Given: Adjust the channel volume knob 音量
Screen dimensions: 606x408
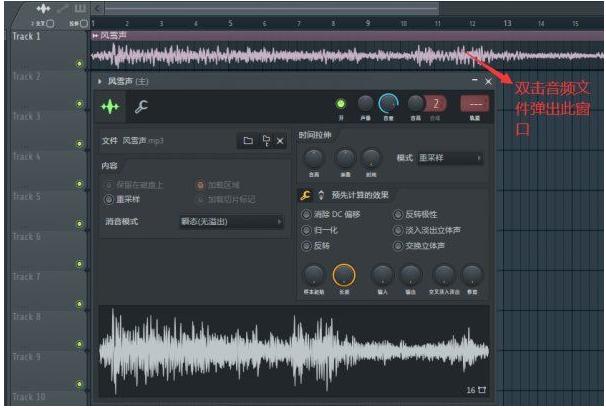Looking at the screenshot, I should pyautogui.click(x=388, y=104).
